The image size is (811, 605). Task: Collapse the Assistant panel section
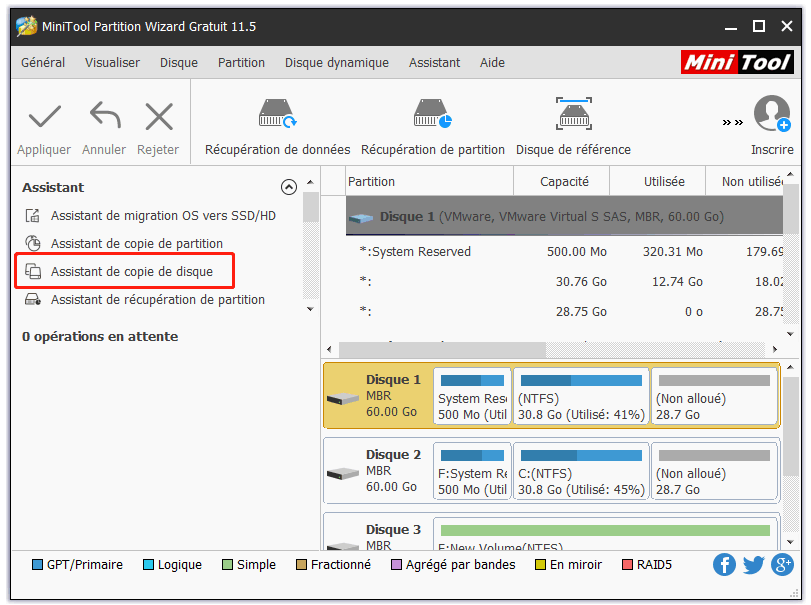[289, 187]
